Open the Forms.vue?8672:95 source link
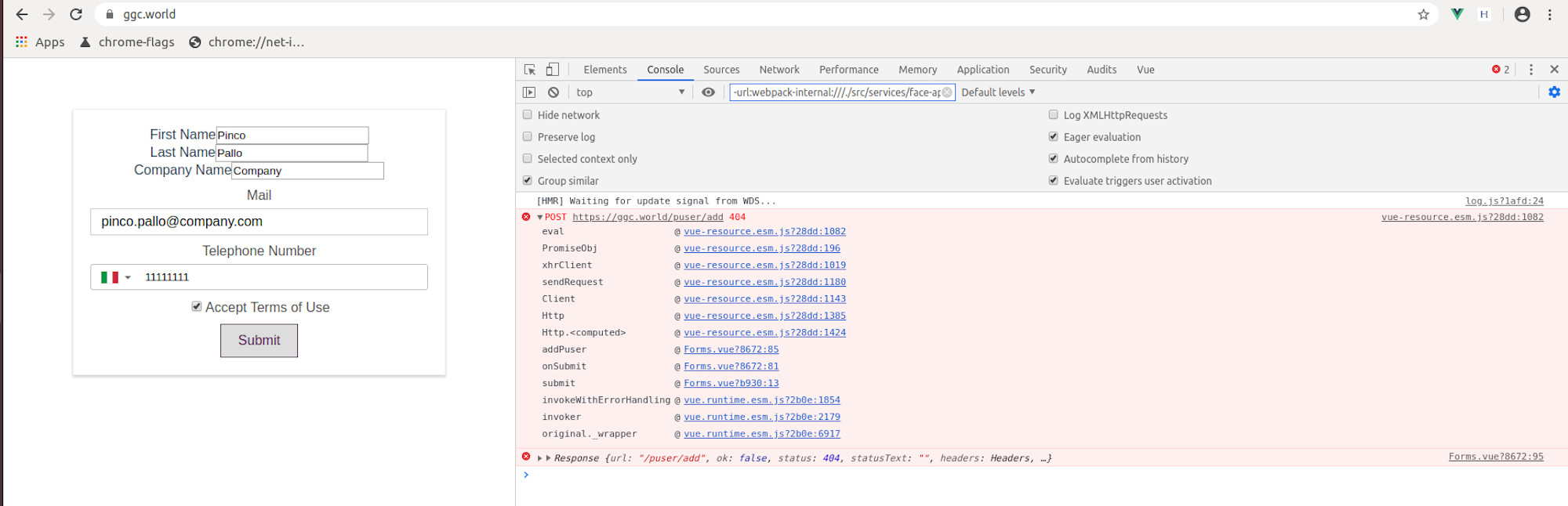The image size is (1568, 506). click(1496, 457)
